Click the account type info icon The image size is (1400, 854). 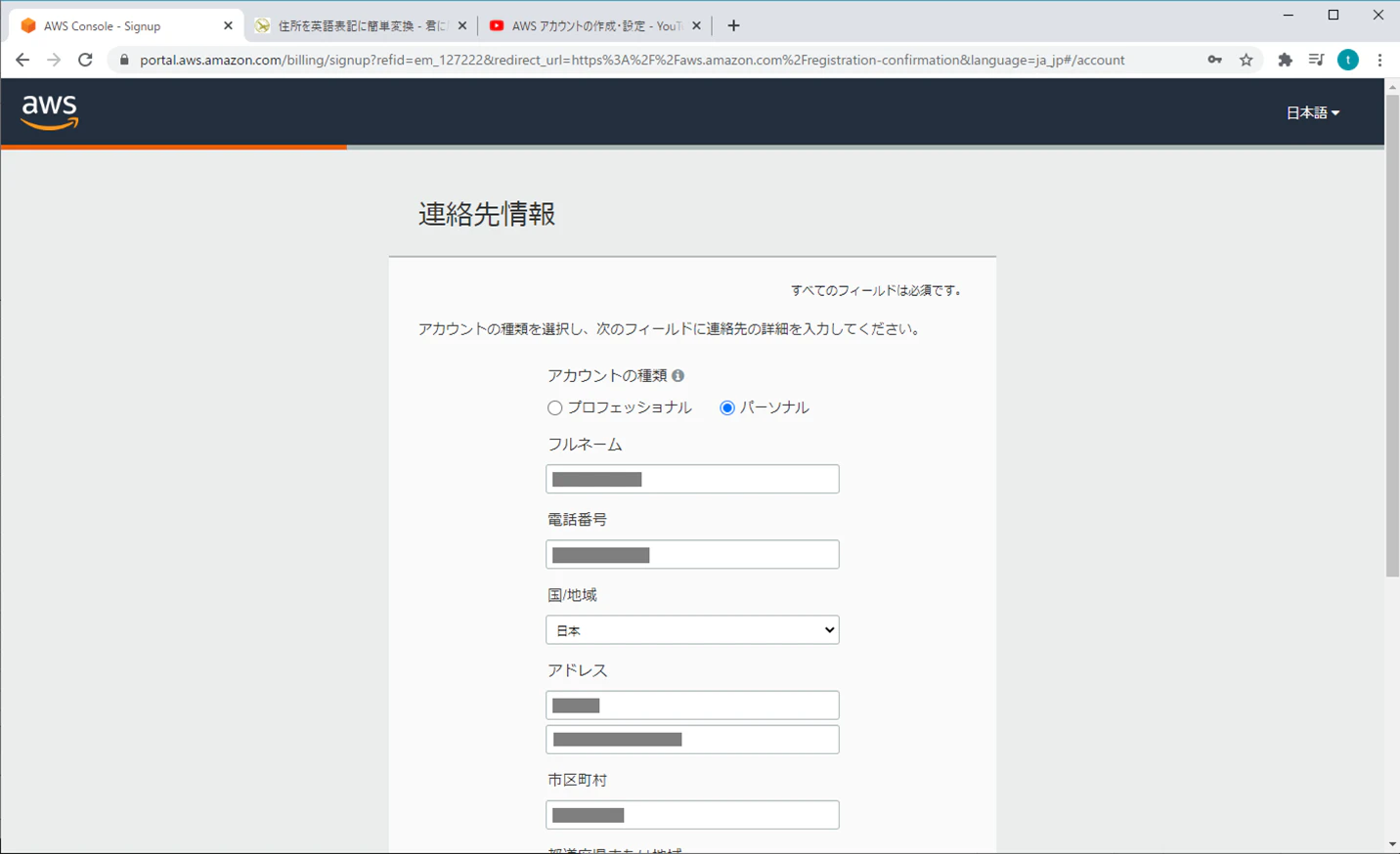[x=678, y=375]
